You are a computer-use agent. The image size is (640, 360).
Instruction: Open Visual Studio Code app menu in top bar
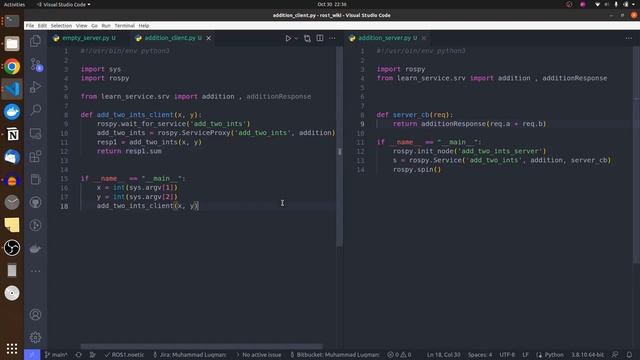tap(64, 4)
